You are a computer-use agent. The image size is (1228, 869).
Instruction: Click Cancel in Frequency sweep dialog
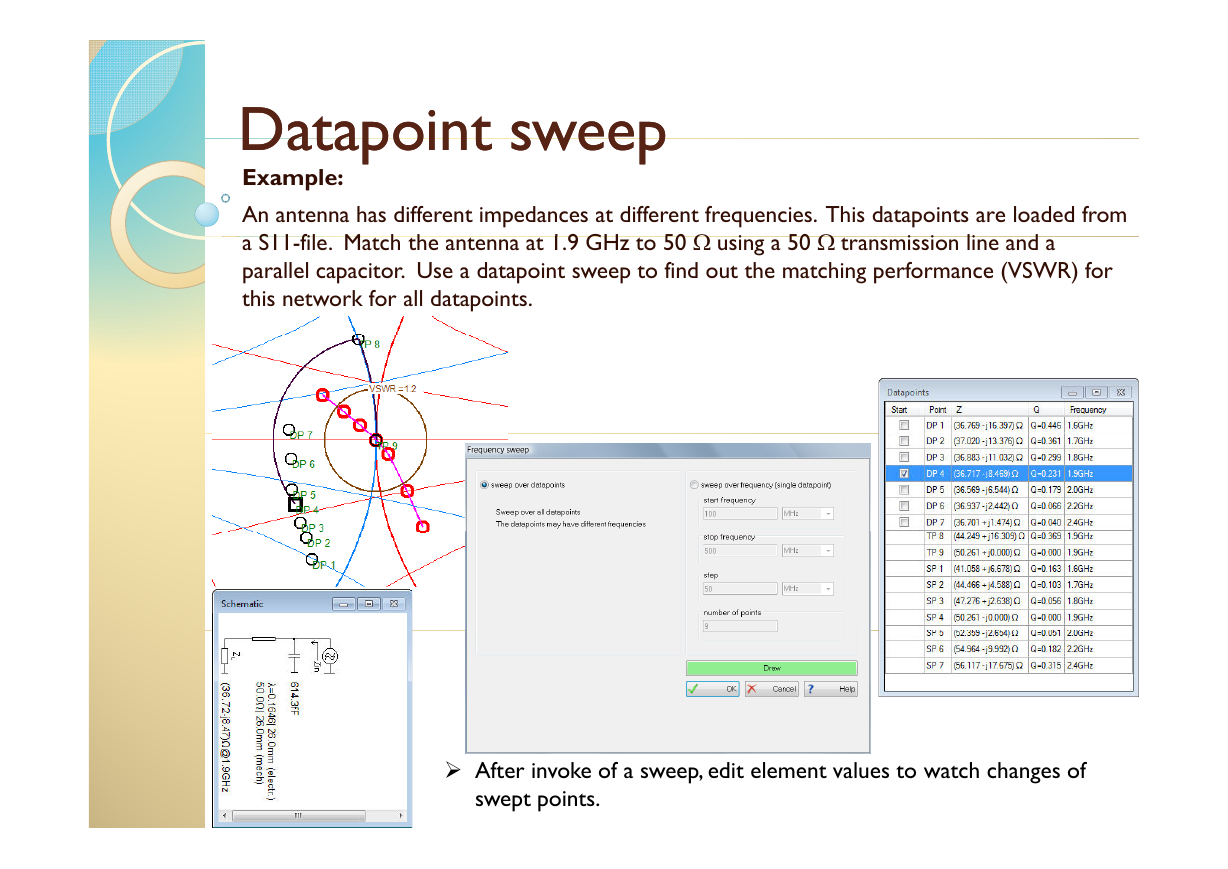(x=771, y=689)
